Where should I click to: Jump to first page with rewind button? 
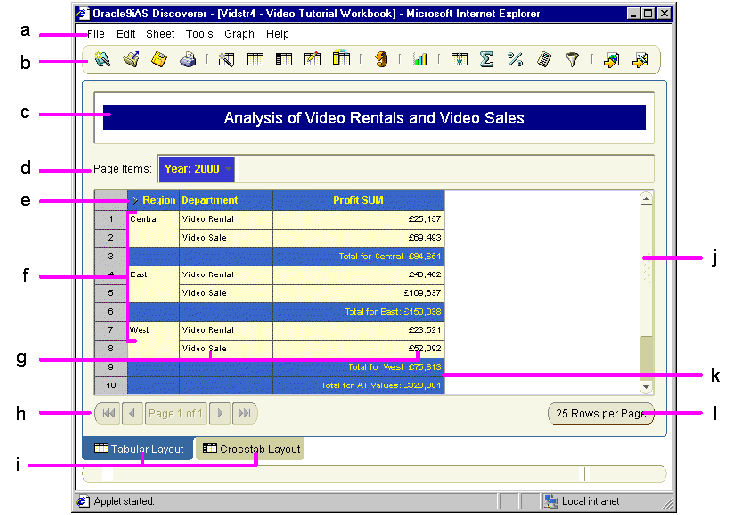[108, 413]
